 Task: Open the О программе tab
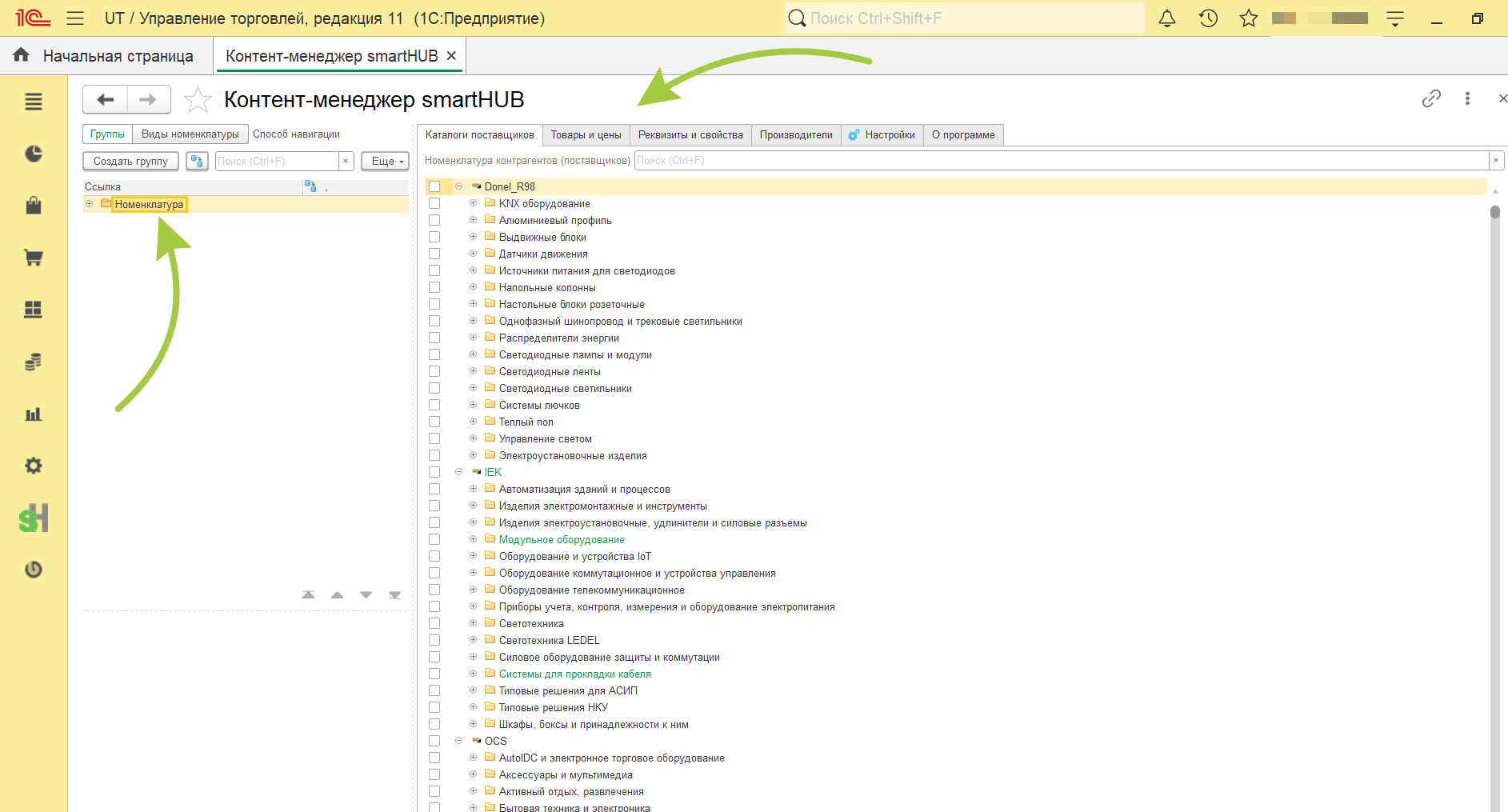[x=963, y=135]
